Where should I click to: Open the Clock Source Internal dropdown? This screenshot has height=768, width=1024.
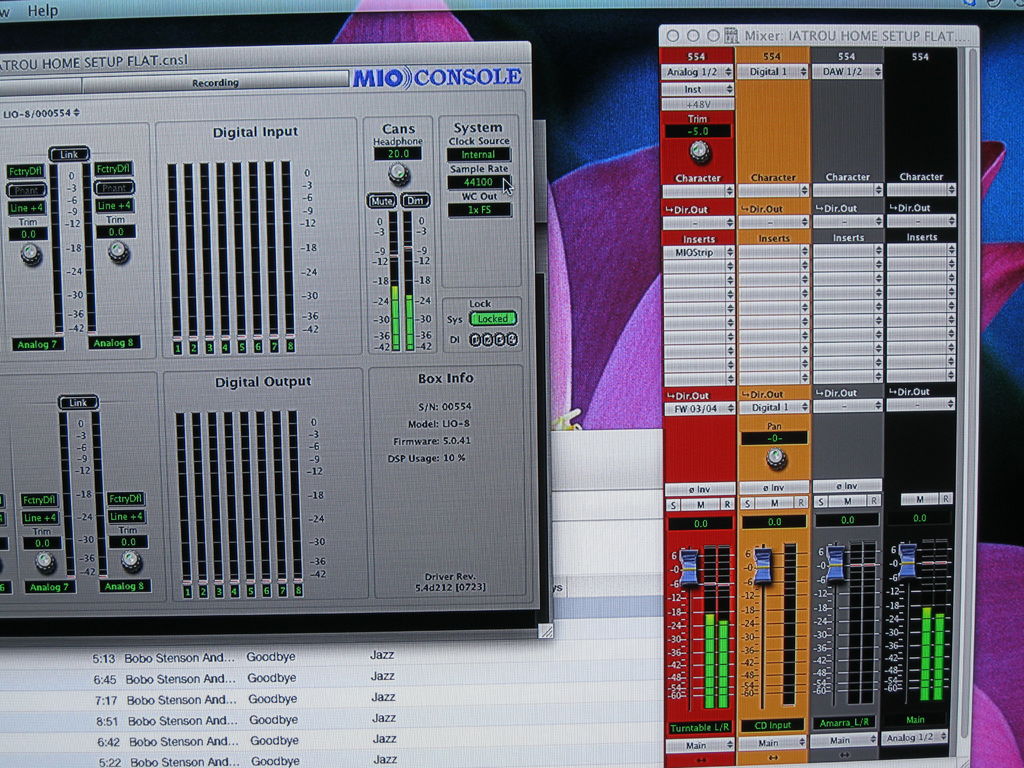point(478,155)
